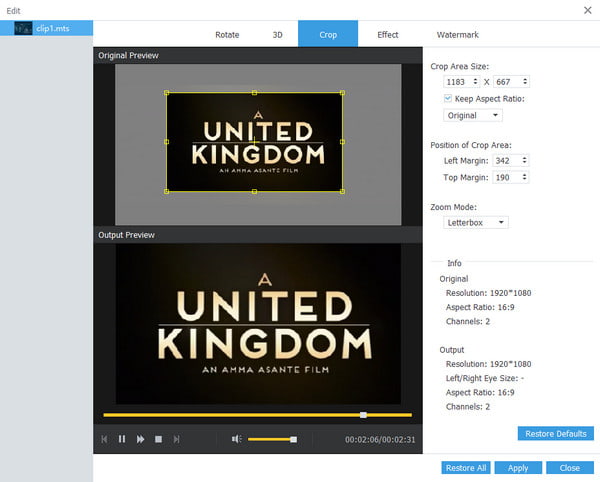This screenshot has height=482, width=600.
Task: Expand the Zoom Mode Letterbox dropdown
Action: pyautogui.click(x=476, y=222)
